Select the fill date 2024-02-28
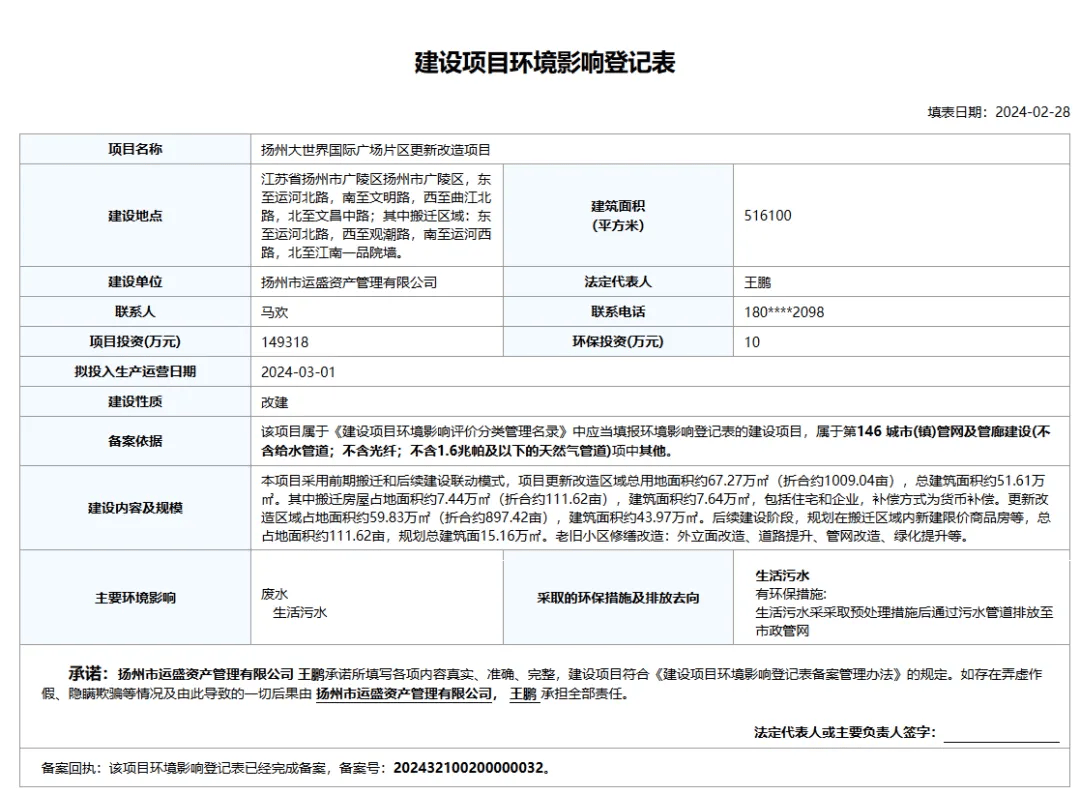 click(1032, 112)
